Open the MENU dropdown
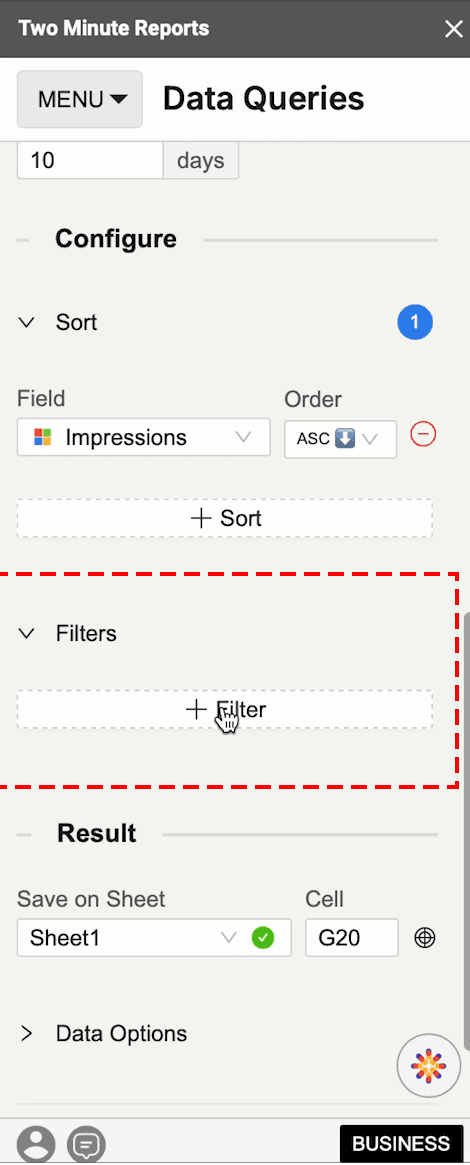This screenshot has height=1165, width=470. coord(80,100)
